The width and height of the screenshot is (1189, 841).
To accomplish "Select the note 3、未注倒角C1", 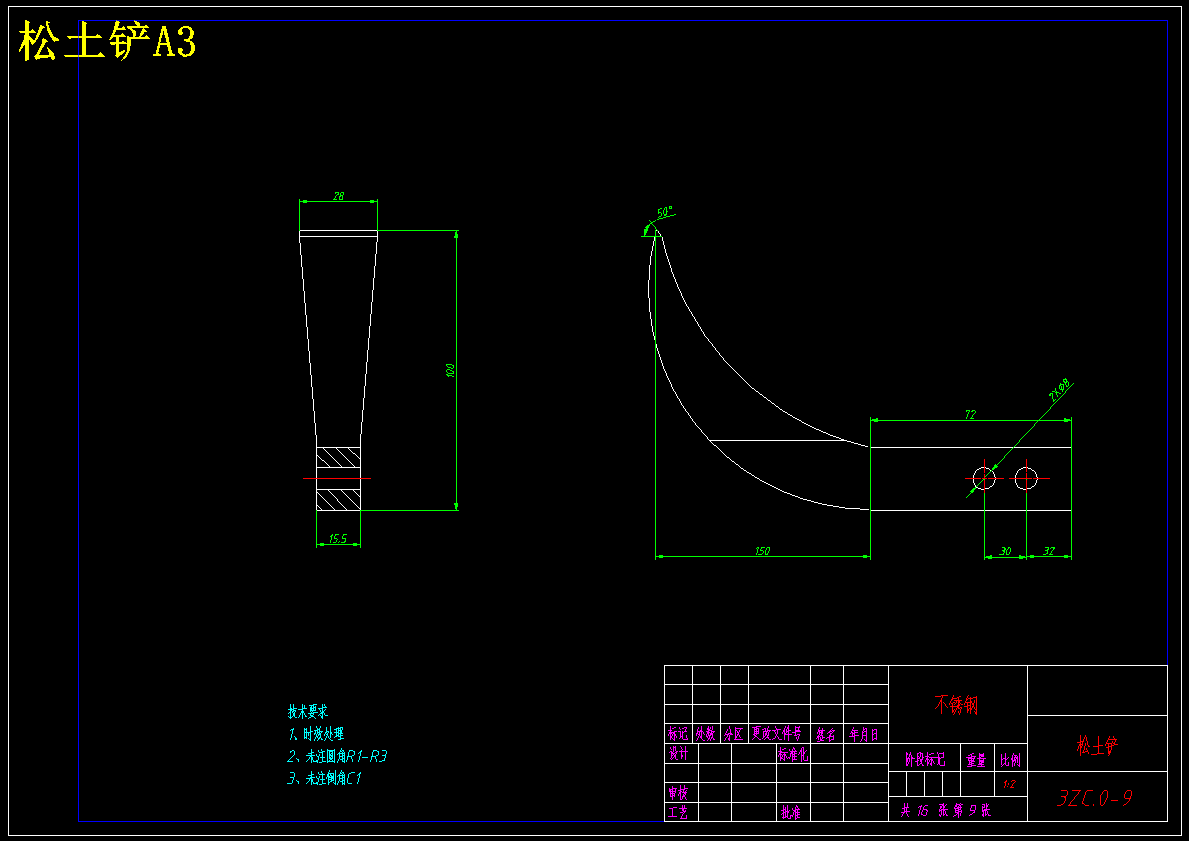I will pos(325,778).
